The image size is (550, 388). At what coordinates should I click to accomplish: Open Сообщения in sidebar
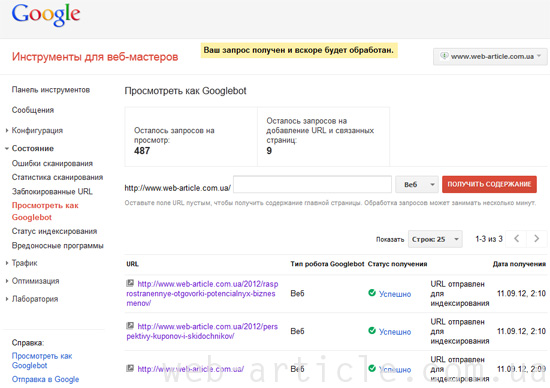[33, 110]
